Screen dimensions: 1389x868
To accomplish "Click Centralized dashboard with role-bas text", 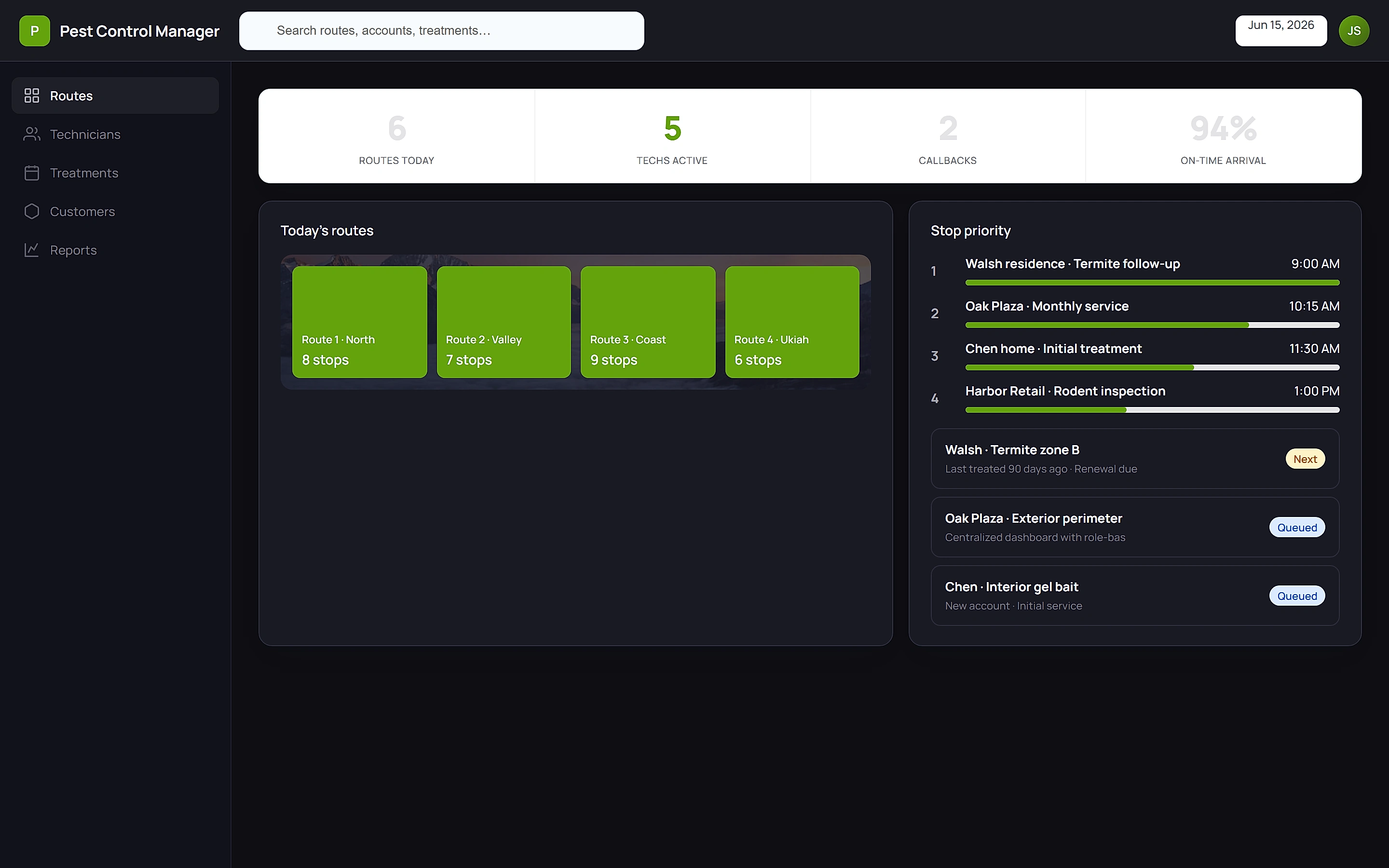I will click(1035, 538).
